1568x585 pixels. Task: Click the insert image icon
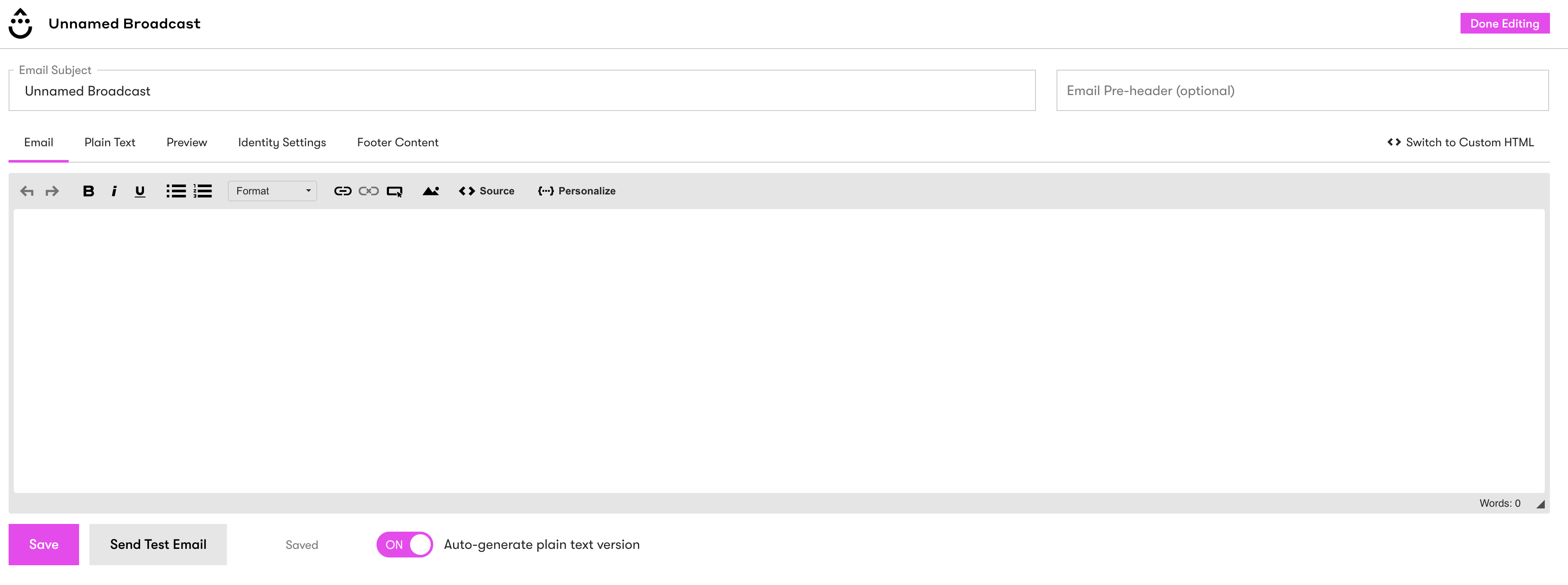coord(430,191)
